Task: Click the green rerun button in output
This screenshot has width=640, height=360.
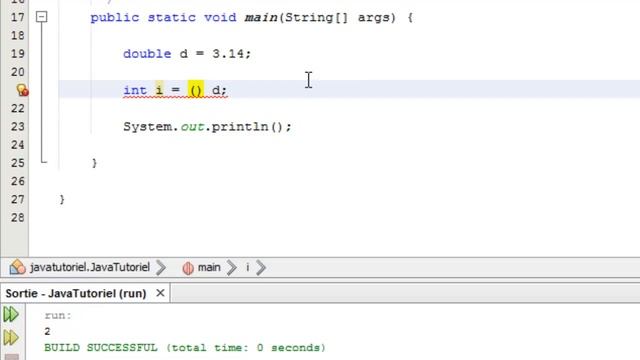Action: click(x=11, y=314)
